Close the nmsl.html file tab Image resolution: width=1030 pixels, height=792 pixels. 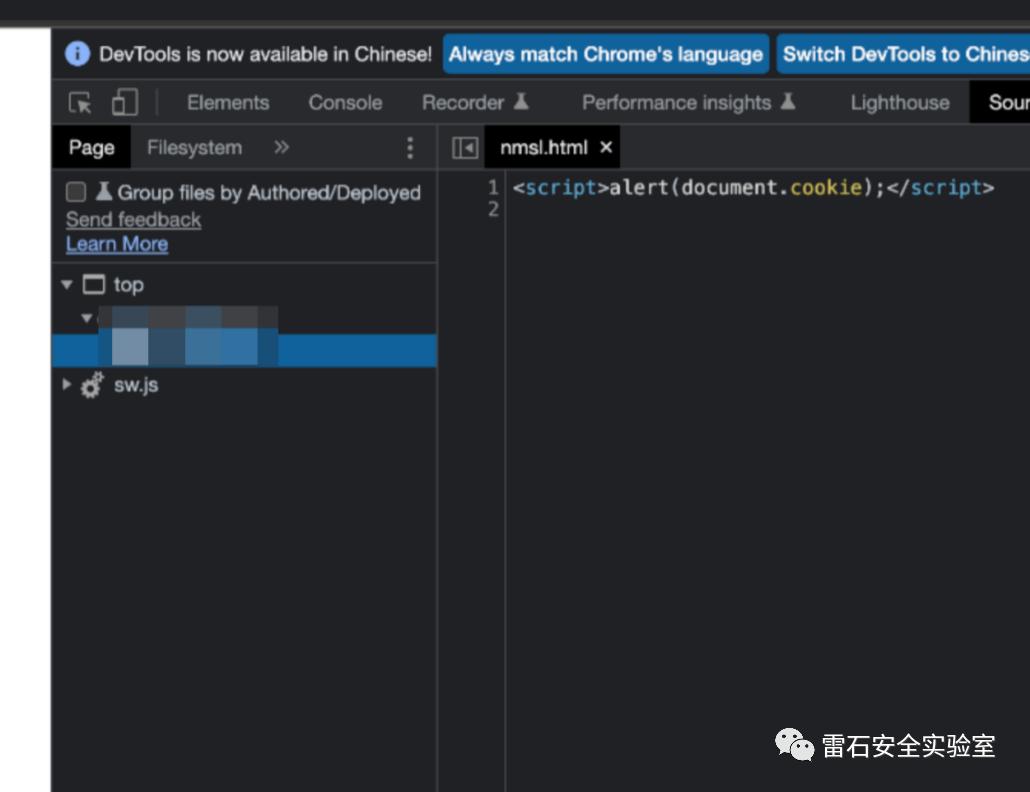click(x=606, y=147)
